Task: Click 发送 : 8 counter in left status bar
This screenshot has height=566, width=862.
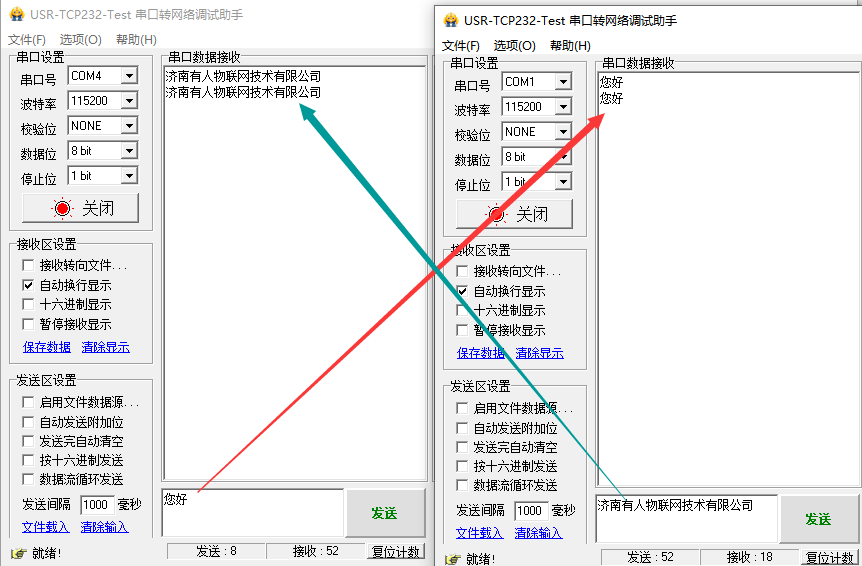Action: (x=217, y=551)
